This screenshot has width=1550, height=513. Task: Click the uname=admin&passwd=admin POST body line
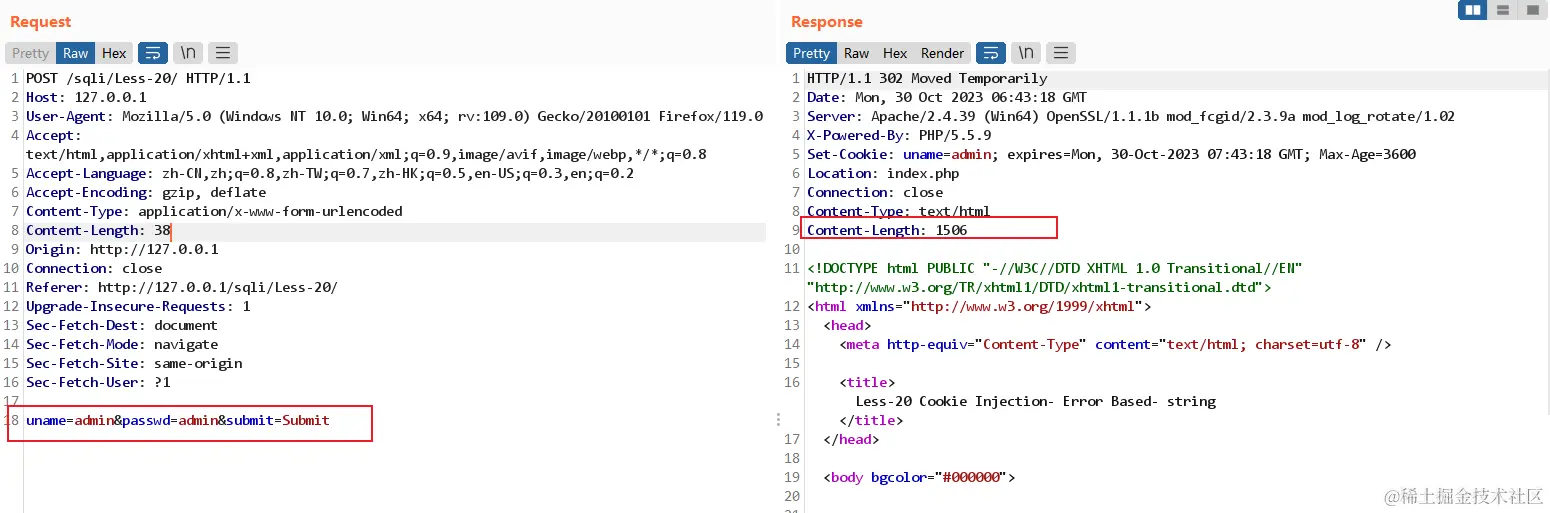coord(178,420)
